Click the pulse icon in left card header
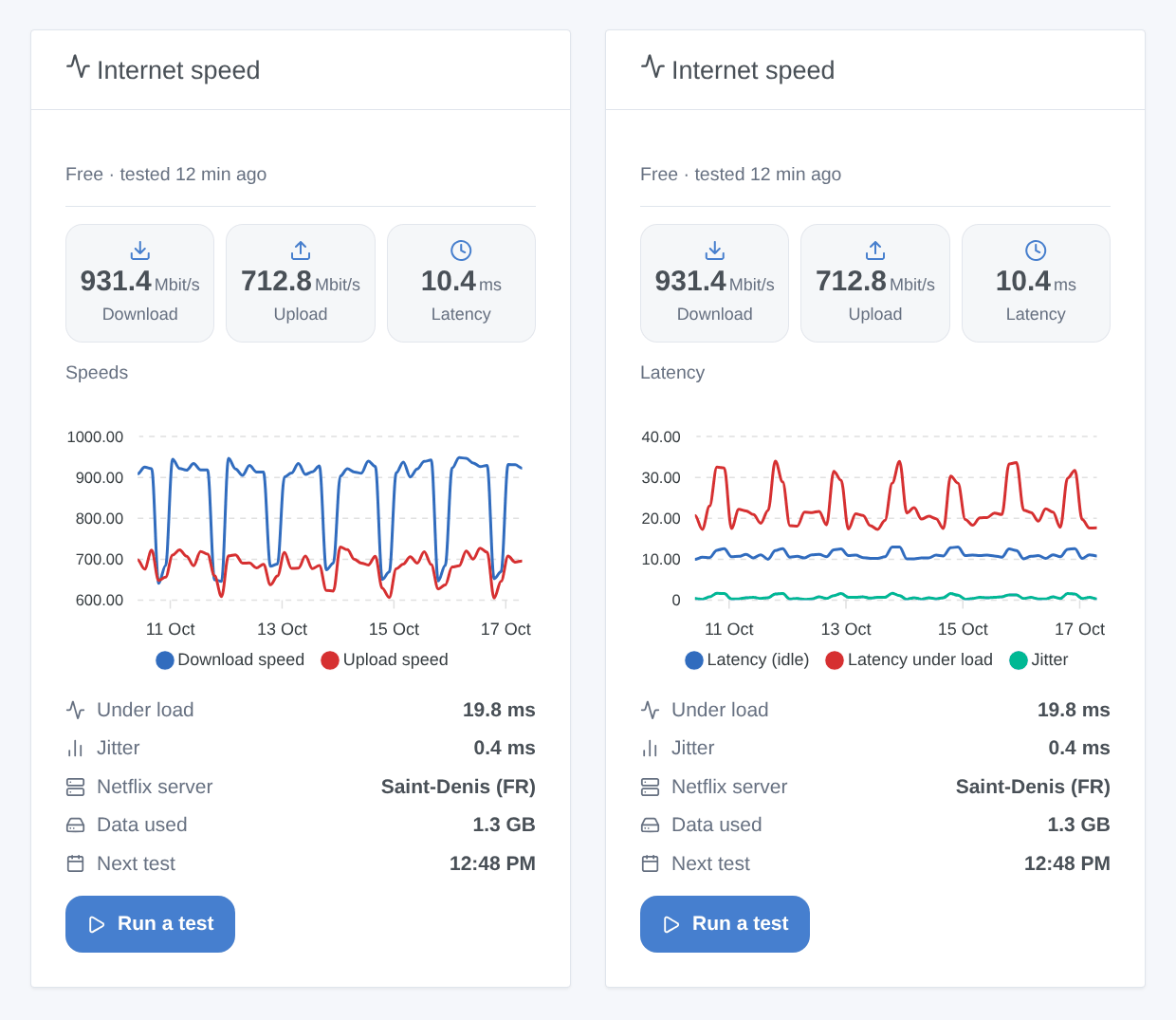1176x1020 pixels. click(x=78, y=66)
